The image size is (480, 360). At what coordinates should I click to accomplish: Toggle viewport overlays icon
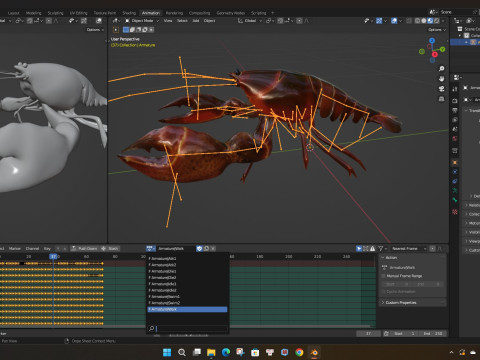(394, 21)
